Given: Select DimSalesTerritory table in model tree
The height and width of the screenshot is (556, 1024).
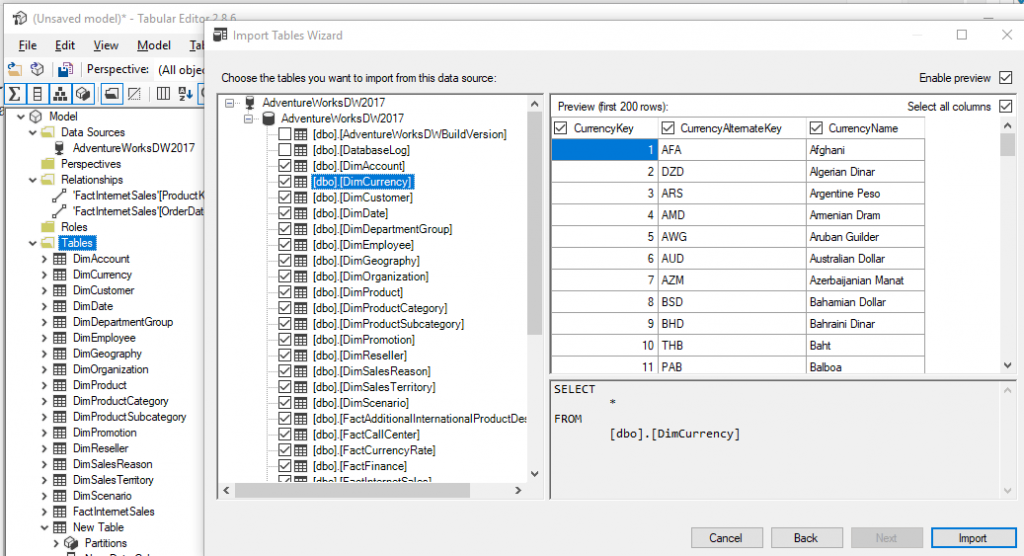Looking at the screenshot, I should [113, 480].
